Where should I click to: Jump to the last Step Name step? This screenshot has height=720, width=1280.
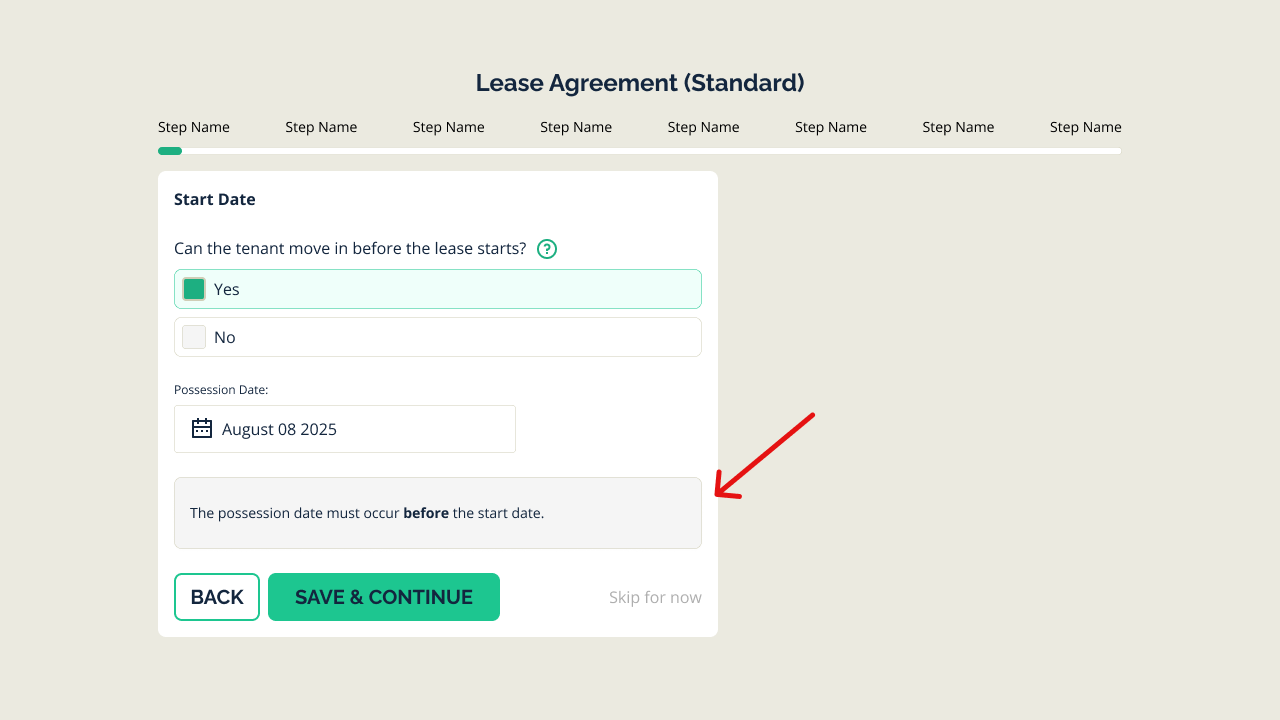pos(1085,127)
